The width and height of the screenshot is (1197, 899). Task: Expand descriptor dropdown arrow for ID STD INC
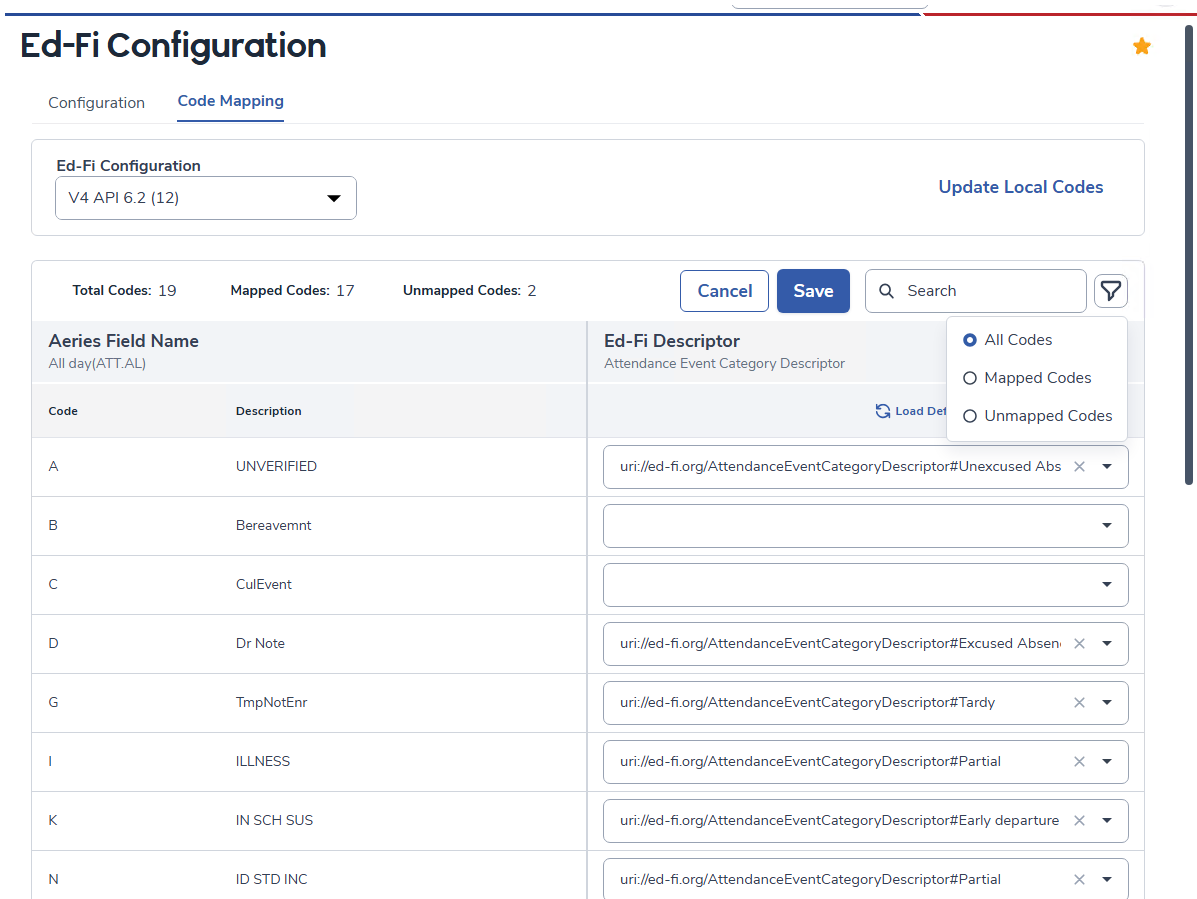[x=1107, y=879]
